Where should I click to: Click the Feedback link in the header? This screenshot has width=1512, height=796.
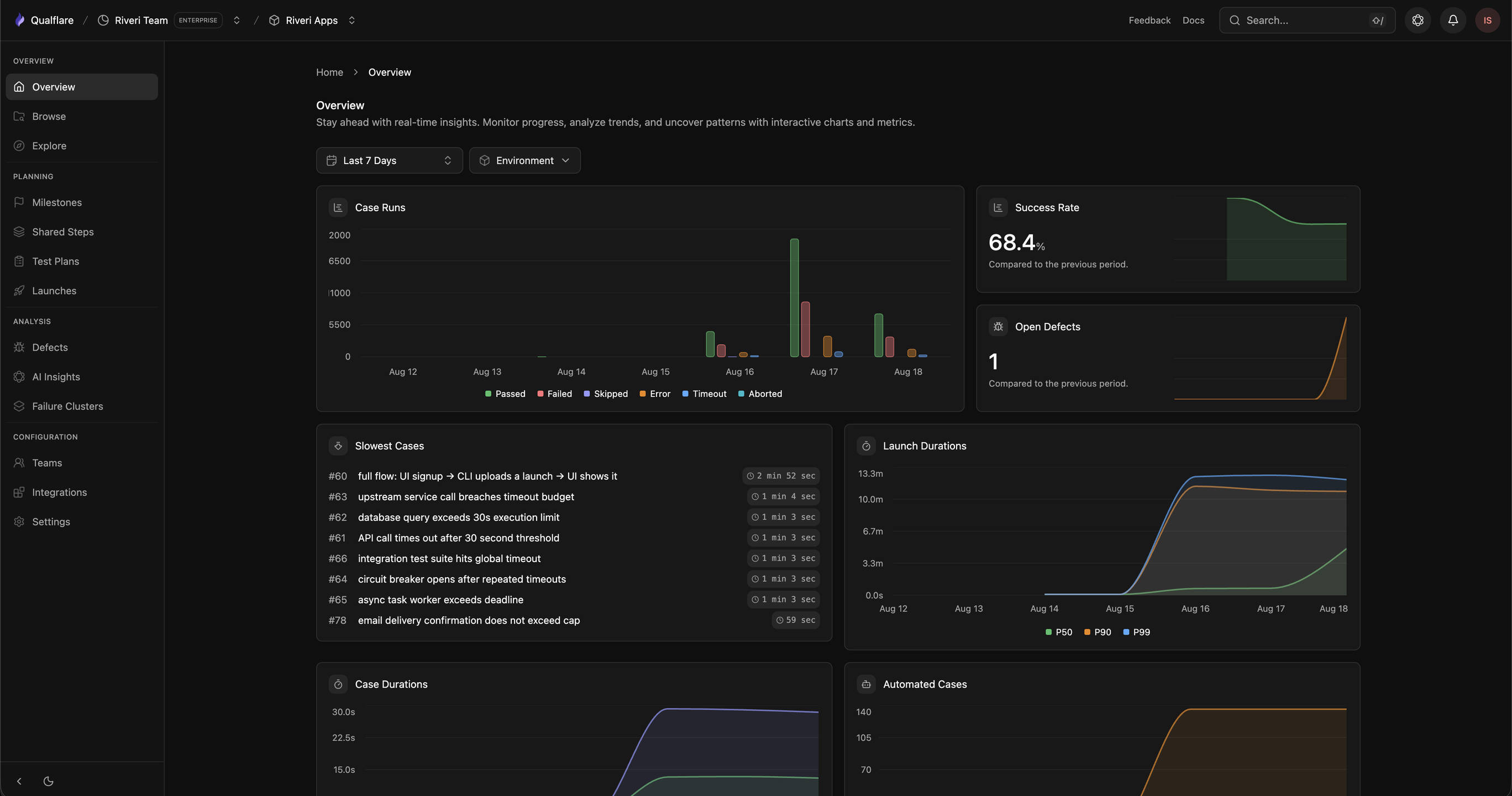pos(1149,20)
